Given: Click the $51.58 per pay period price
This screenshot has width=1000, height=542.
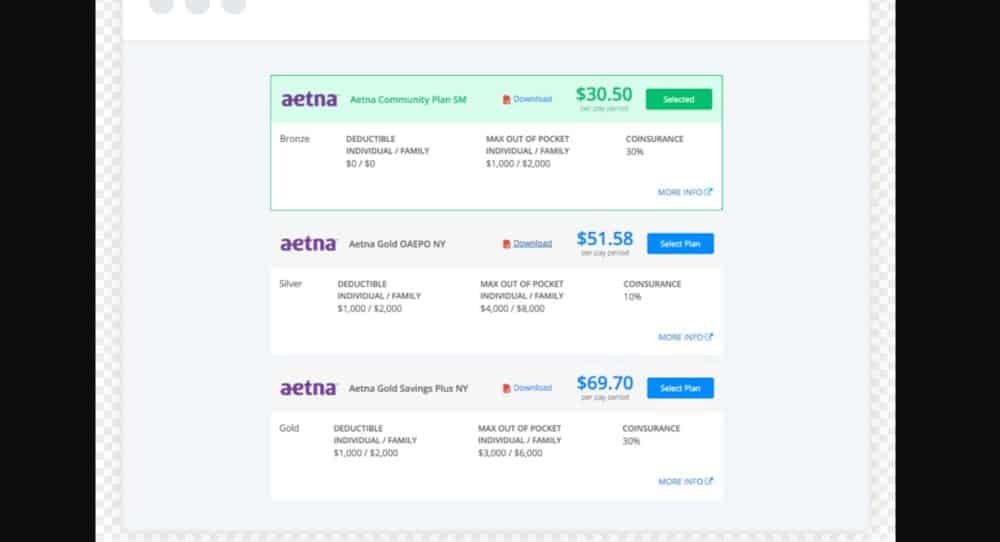Looking at the screenshot, I should 605,240.
